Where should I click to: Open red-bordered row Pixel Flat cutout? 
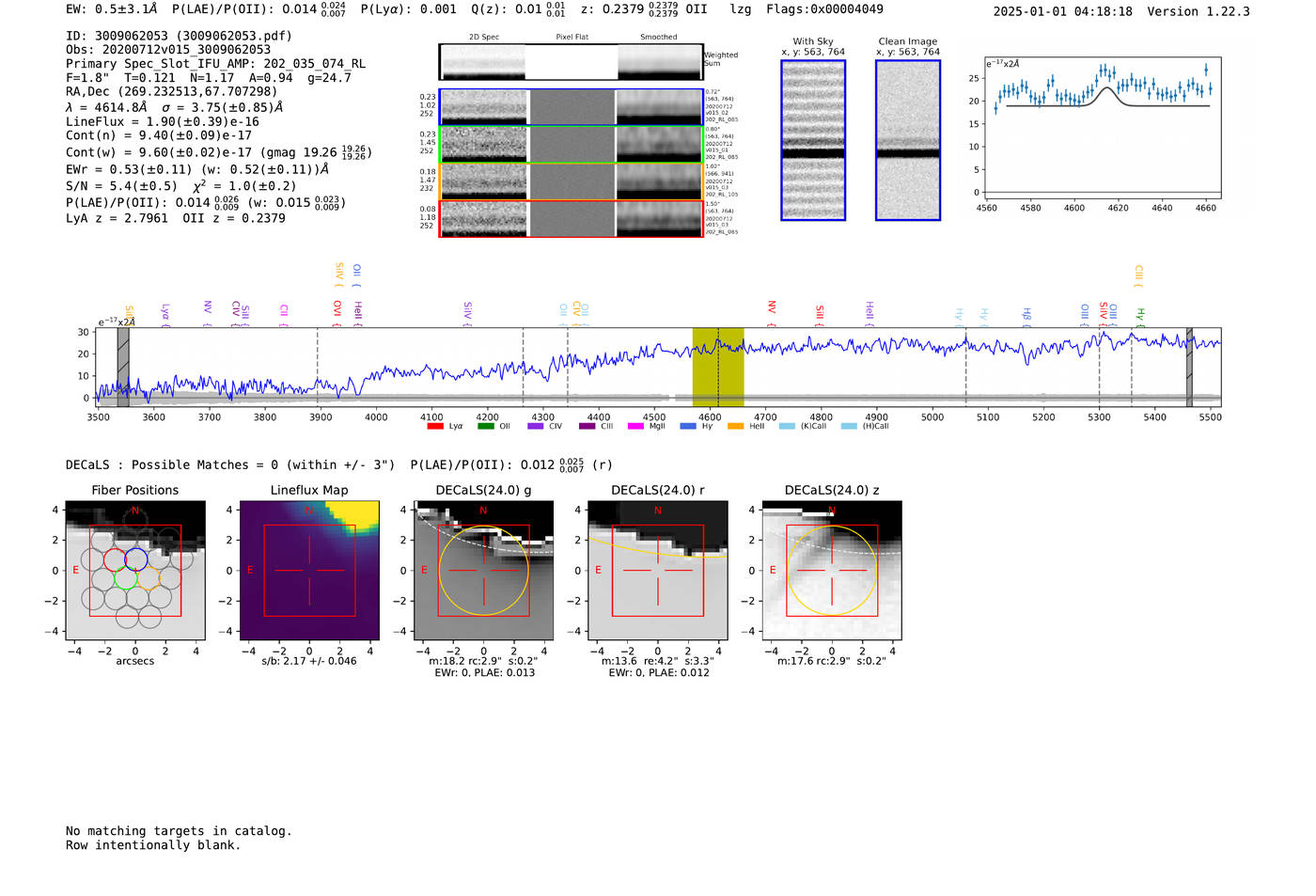pos(572,219)
